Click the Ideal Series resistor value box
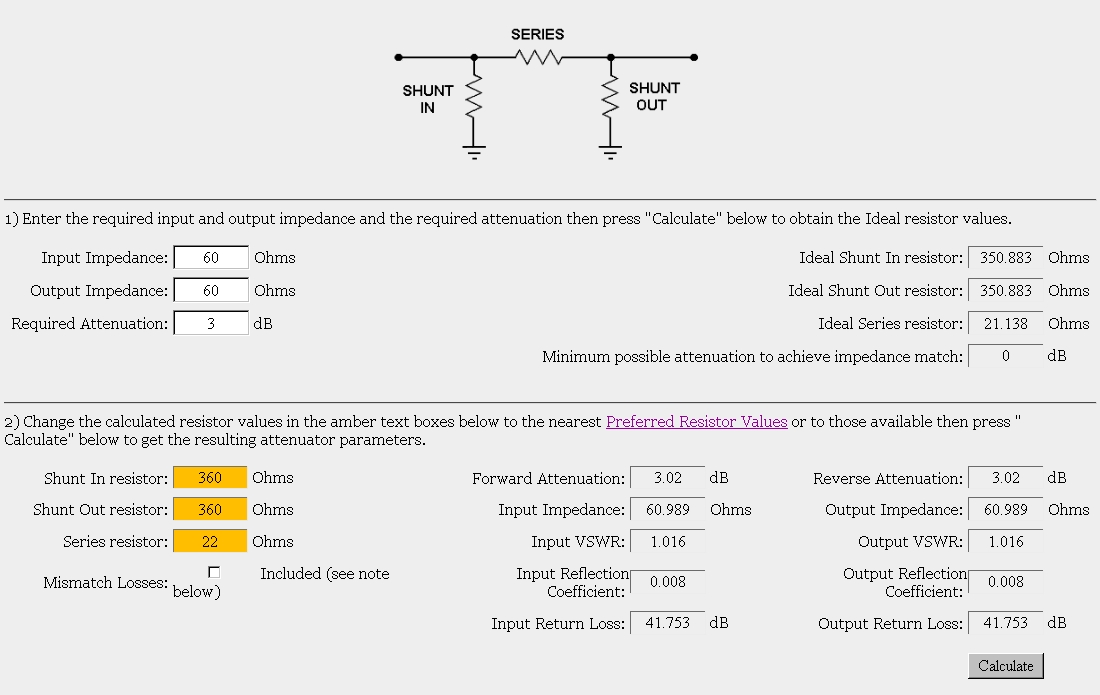Viewport: 1100px width, 695px height. click(x=1005, y=323)
